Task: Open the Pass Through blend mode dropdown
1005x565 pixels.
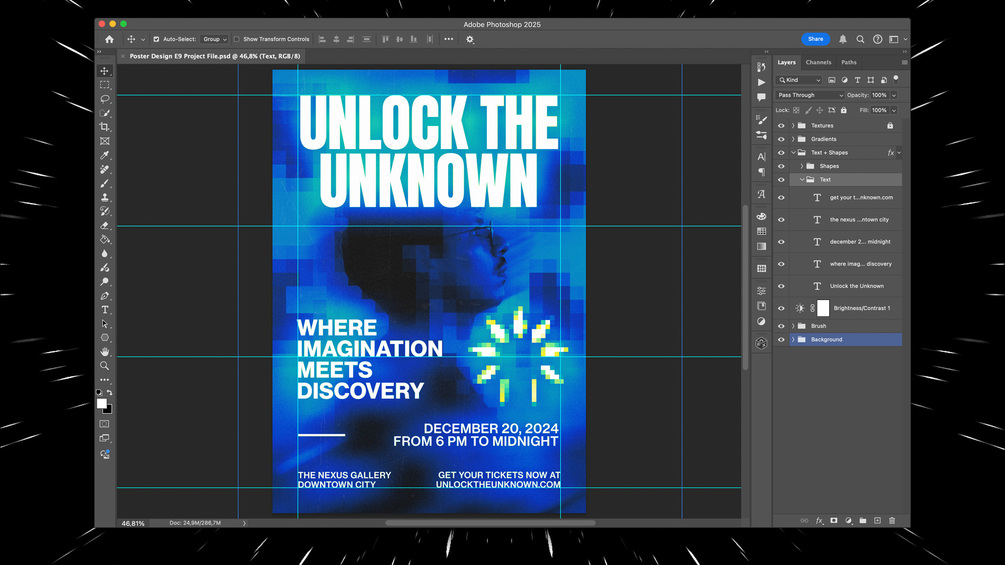Action: (x=810, y=95)
